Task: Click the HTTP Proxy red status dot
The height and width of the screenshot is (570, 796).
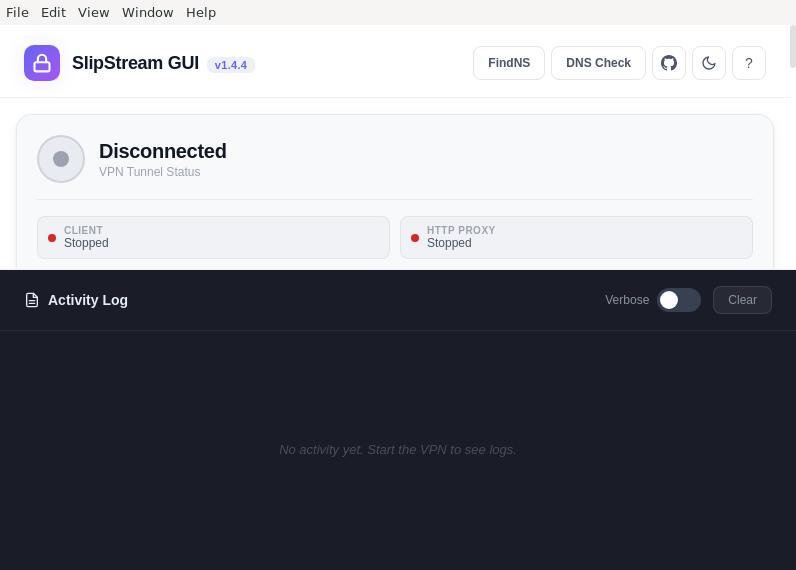Action: click(x=415, y=238)
